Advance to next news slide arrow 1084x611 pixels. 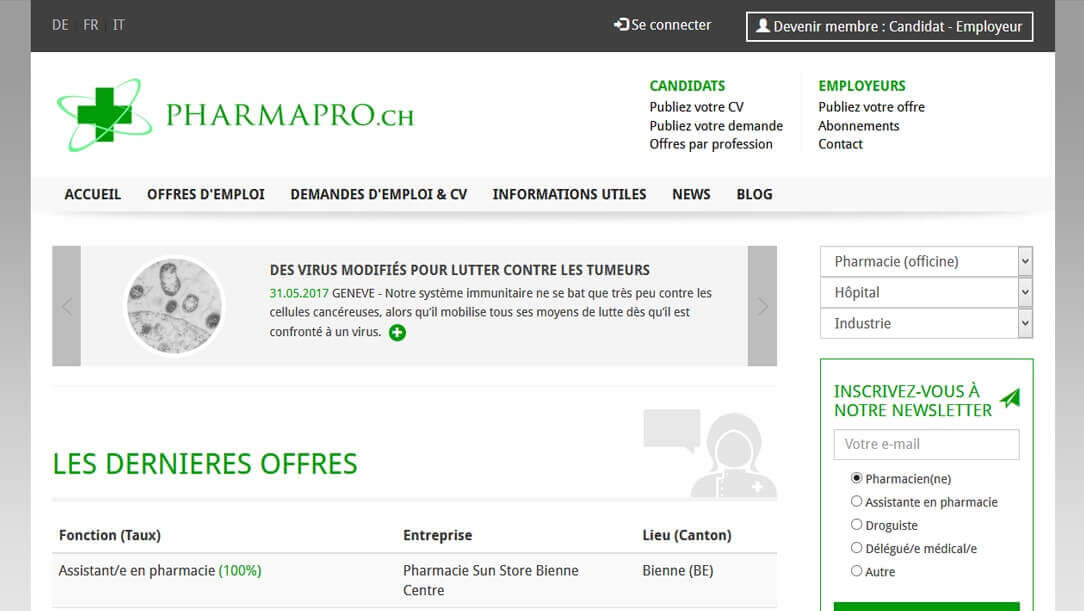762,306
